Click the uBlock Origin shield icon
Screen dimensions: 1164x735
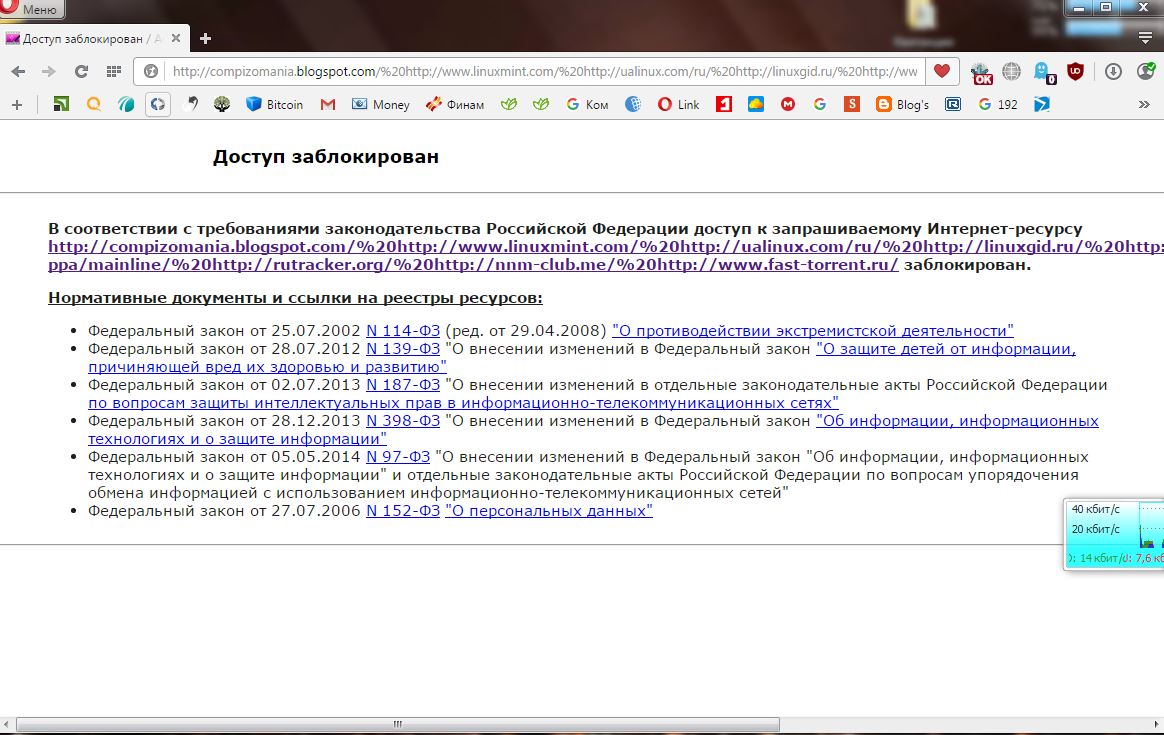tap(1076, 72)
